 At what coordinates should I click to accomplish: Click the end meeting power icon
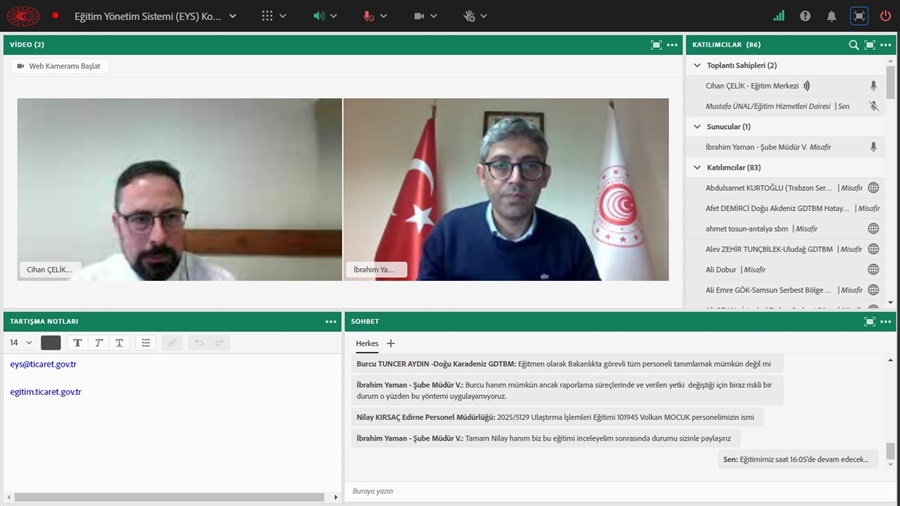[885, 16]
